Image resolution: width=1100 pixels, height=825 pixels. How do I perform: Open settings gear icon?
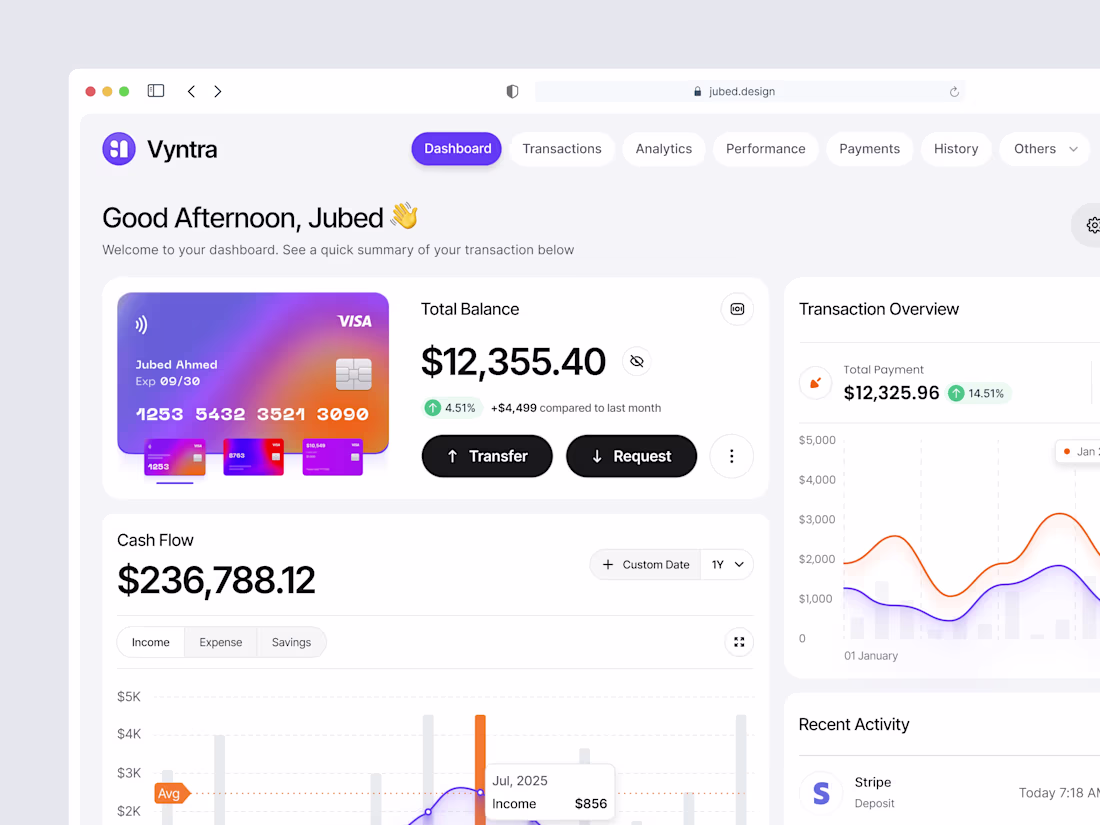[1093, 225]
